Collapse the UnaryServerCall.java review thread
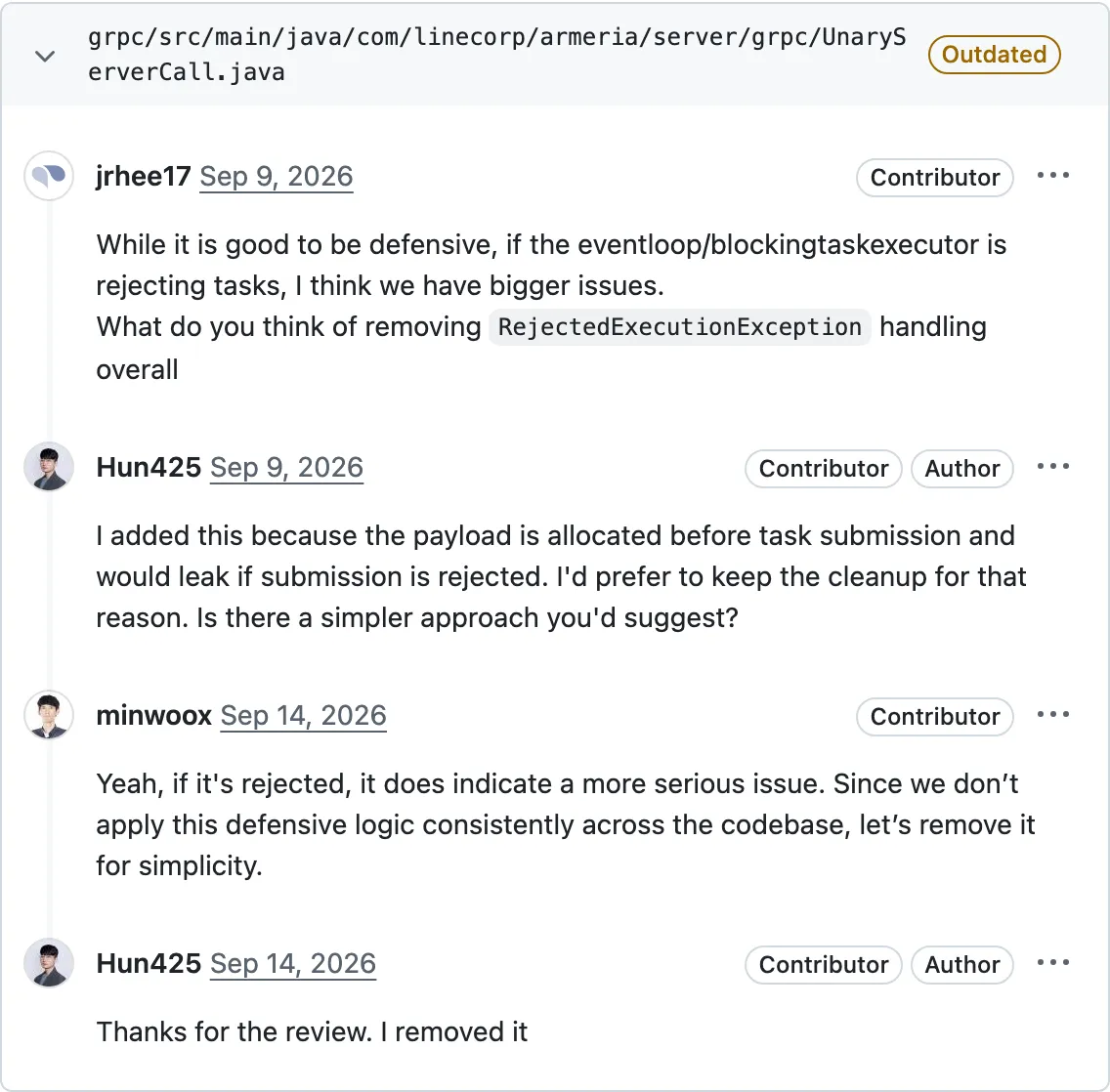This screenshot has width=1110, height=1092. 45,56
